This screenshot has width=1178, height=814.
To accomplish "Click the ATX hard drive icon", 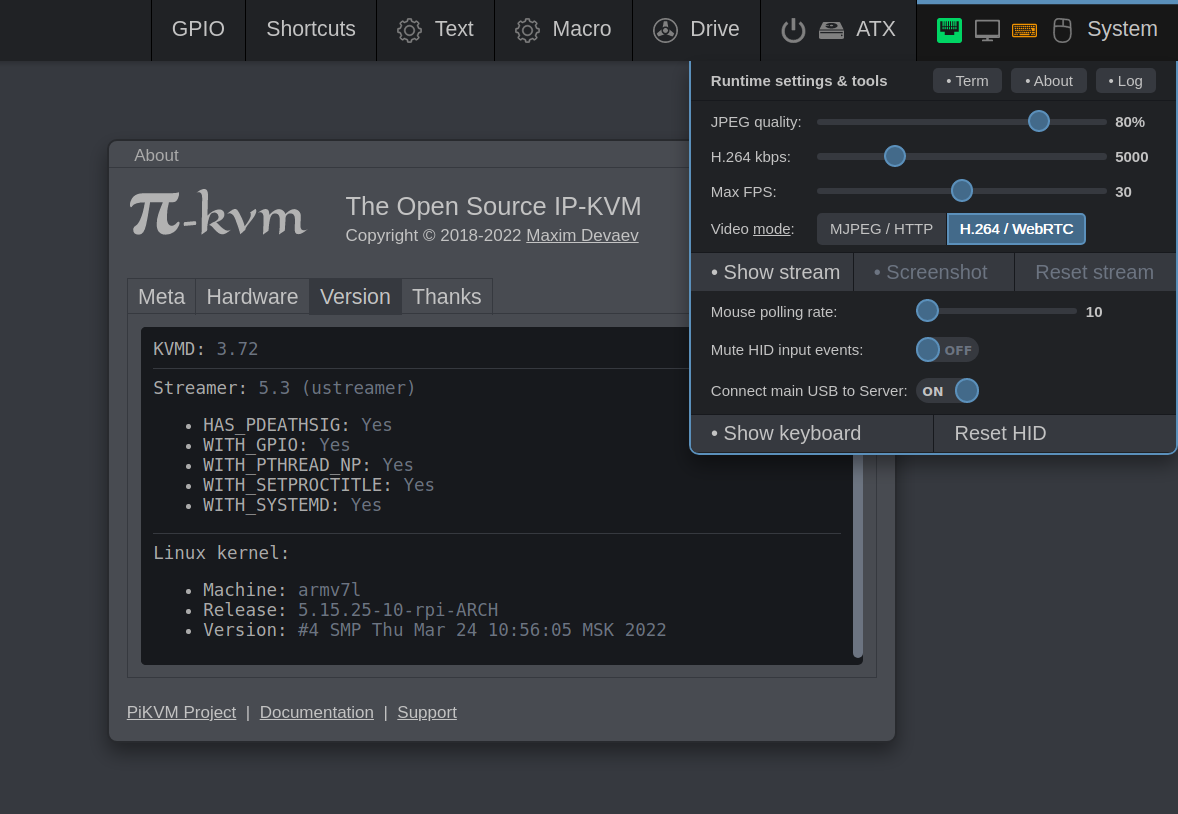I will pos(832,30).
